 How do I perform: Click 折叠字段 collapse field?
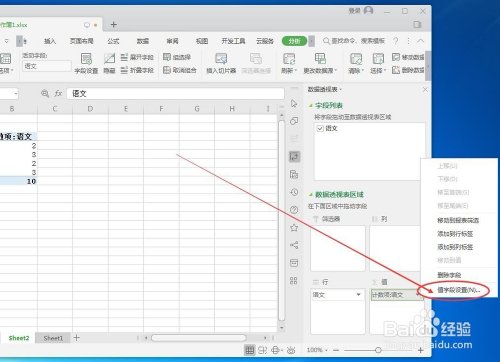point(137,70)
